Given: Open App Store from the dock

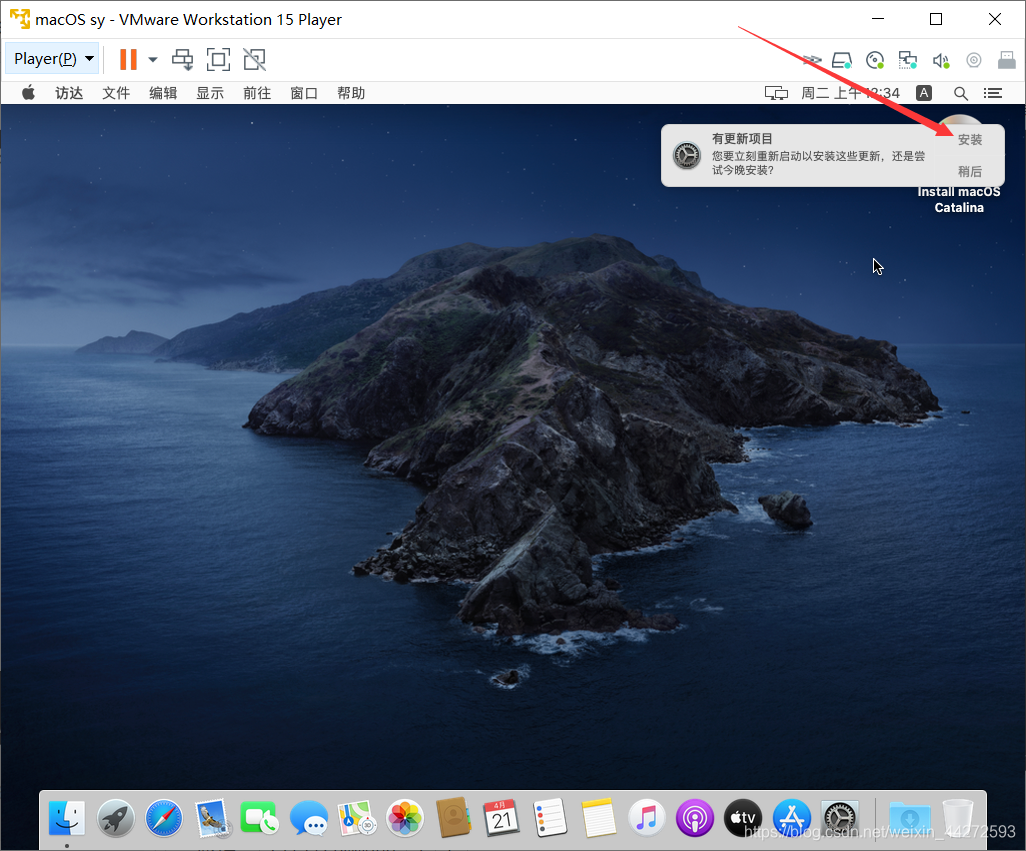Looking at the screenshot, I should point(791,818).
